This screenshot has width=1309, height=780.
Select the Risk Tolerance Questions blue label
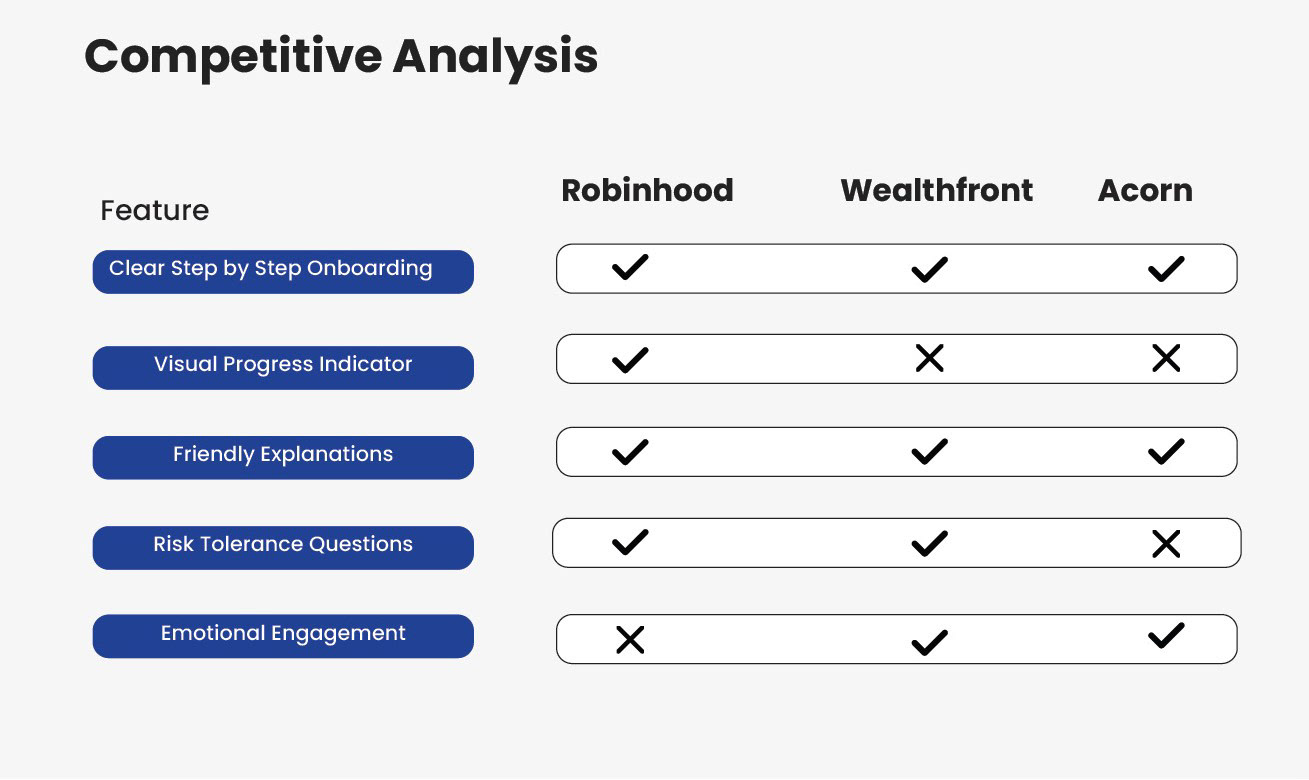tap(283, 547)
